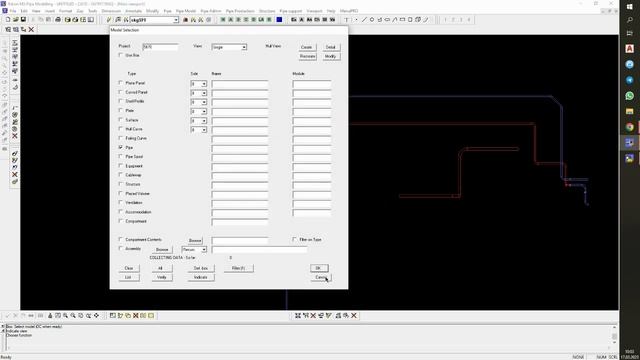This screenshot has height=360, width=640.
Task: Select the Circle drawing tool icon
Action: (x=372, y=20)
